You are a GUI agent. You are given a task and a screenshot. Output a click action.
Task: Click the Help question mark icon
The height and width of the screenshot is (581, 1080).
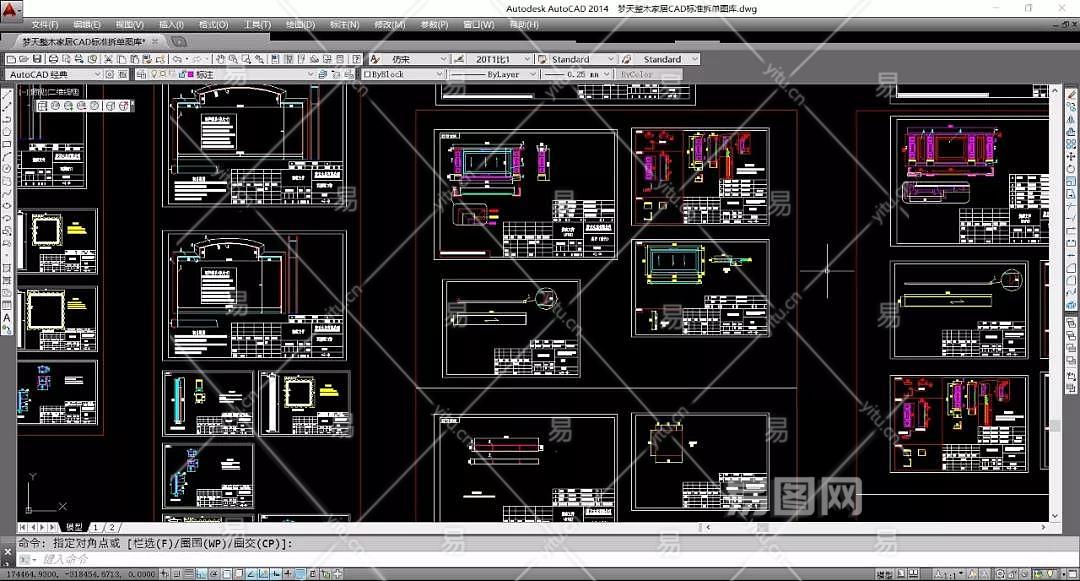356,59
